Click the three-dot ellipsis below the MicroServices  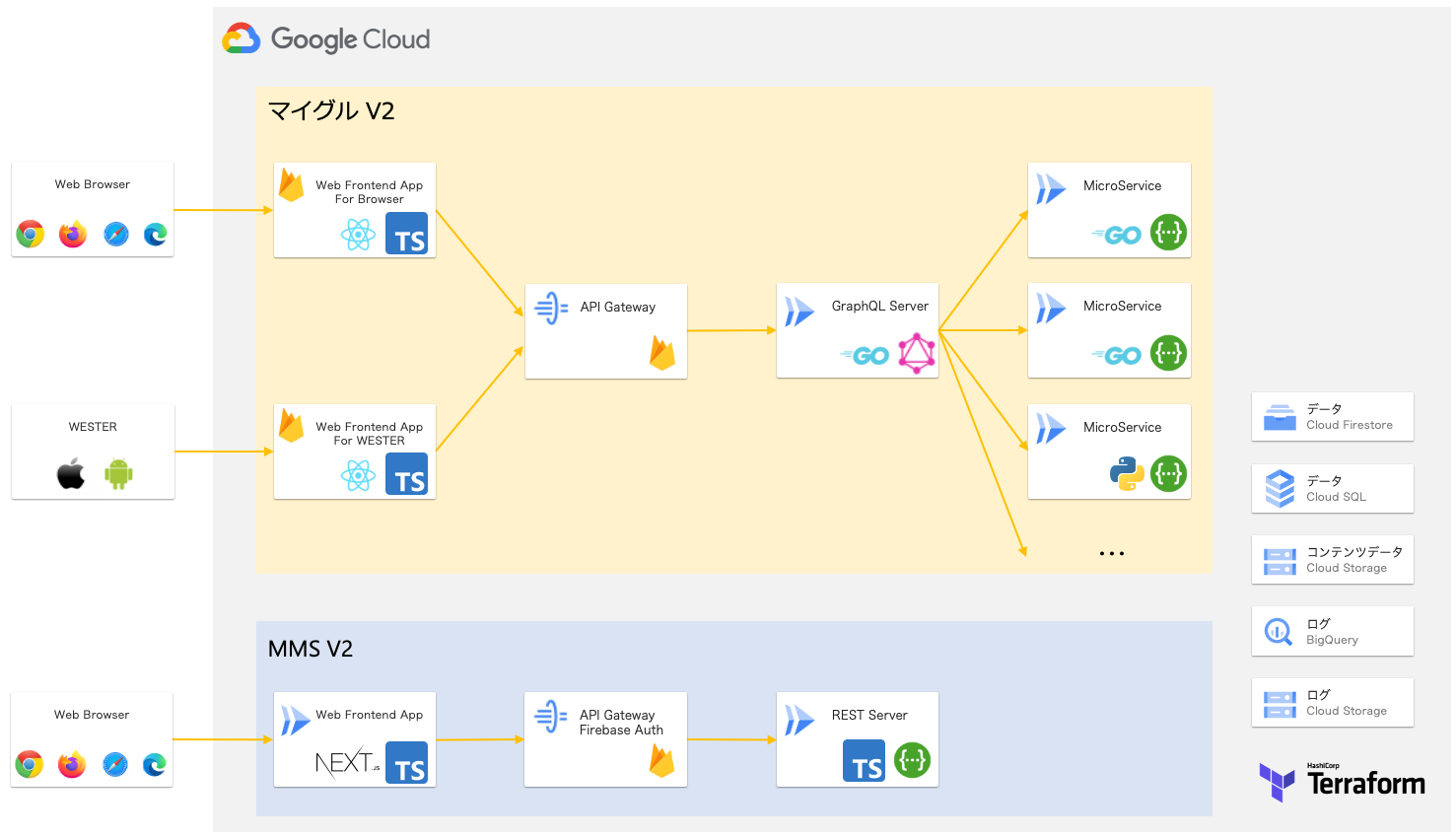click(1111, 554)
